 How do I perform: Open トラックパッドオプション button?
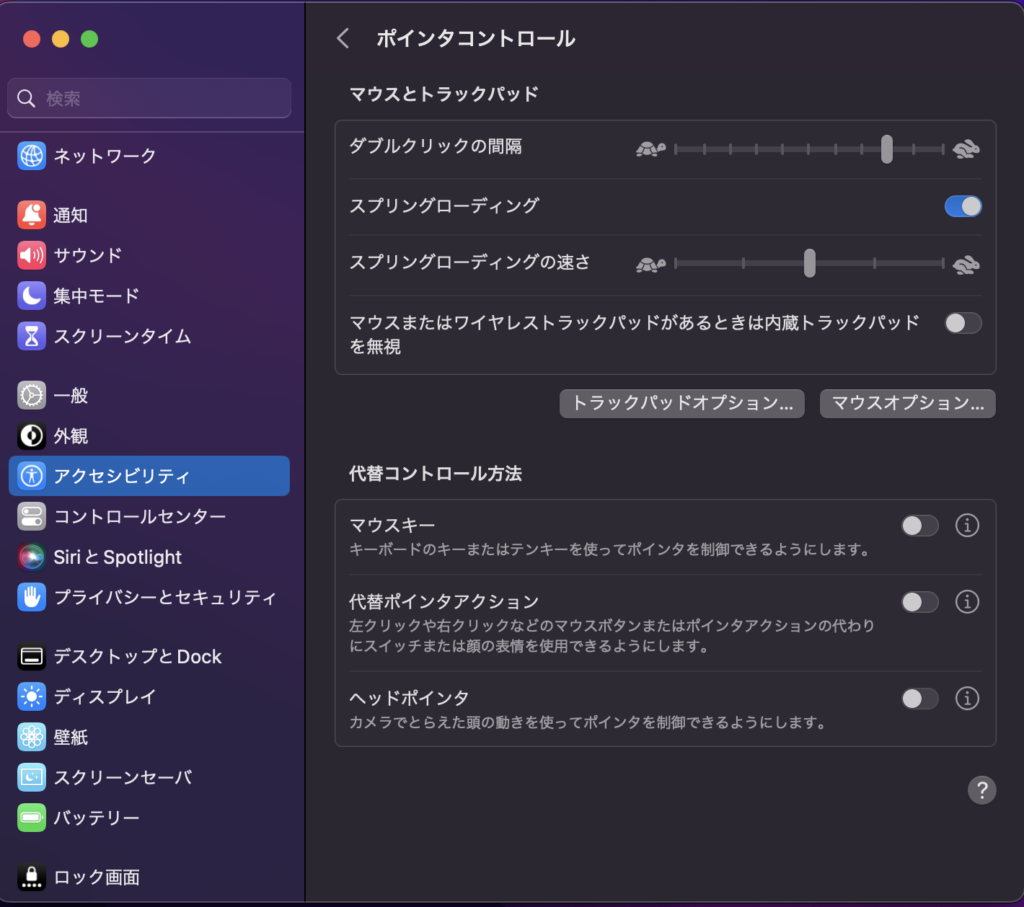tap(682, 403)
